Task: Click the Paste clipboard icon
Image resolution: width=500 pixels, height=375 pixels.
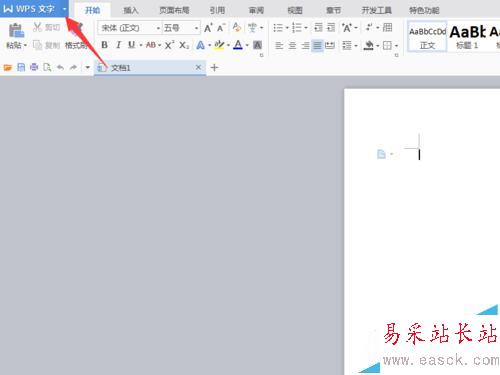Action: pos(16,30)
